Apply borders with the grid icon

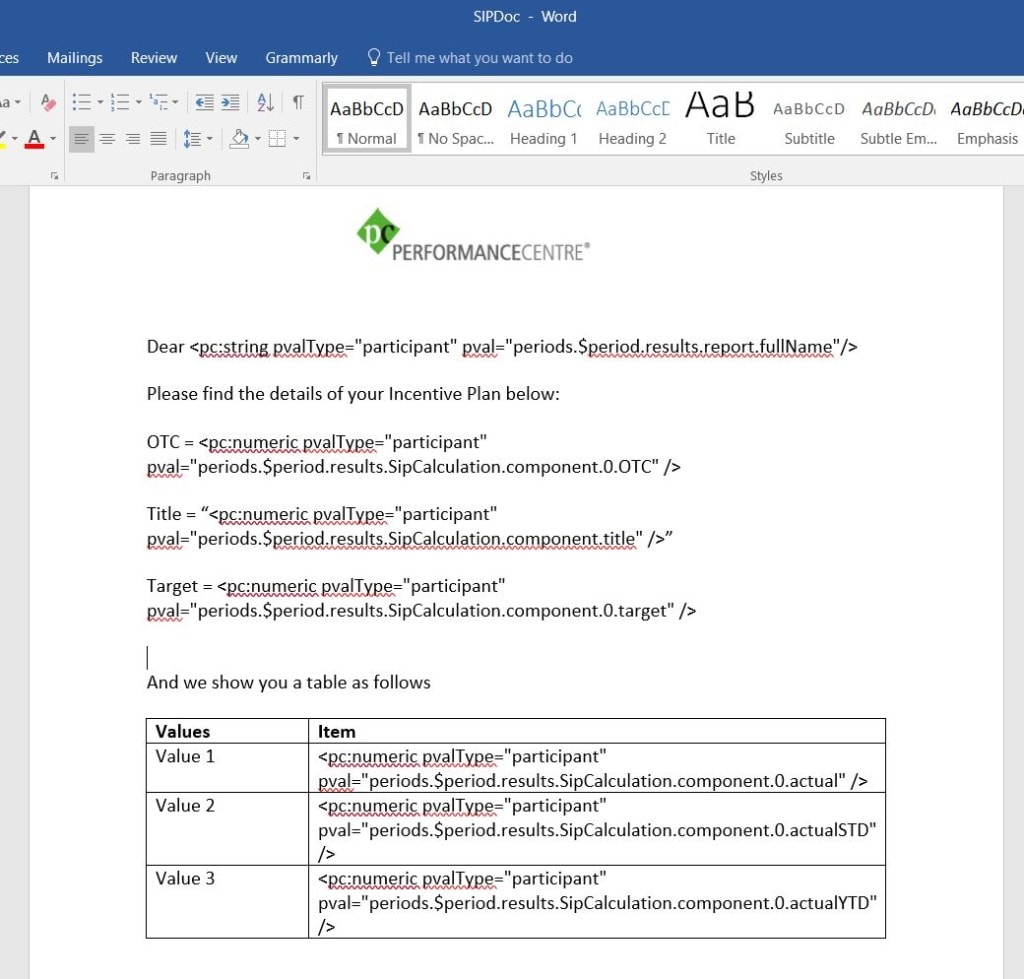point(277,138)
